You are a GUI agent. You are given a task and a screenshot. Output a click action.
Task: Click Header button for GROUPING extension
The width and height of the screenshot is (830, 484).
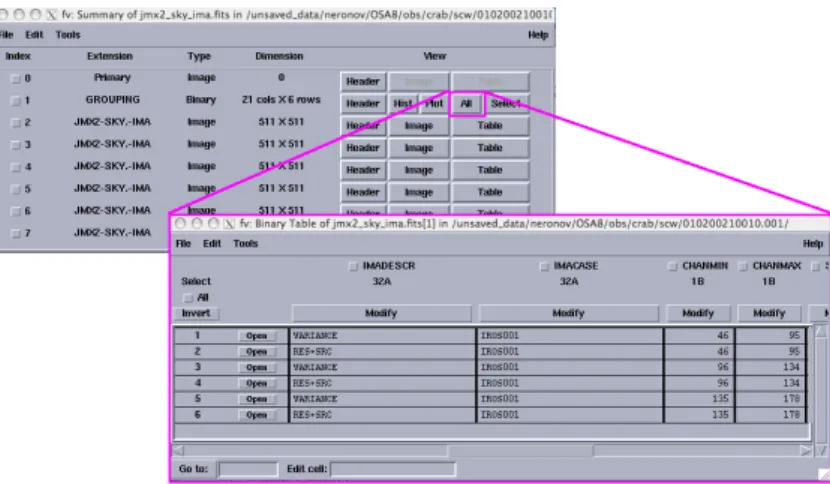[x=363, y=104]
